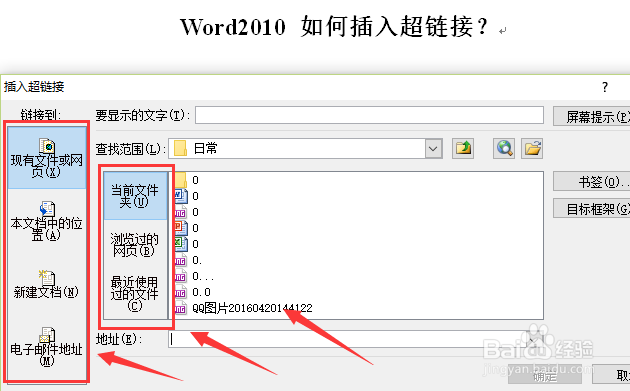Select file named "0..." in the list
Viewport: 630px width, 391px height.
tap(194, 276)
